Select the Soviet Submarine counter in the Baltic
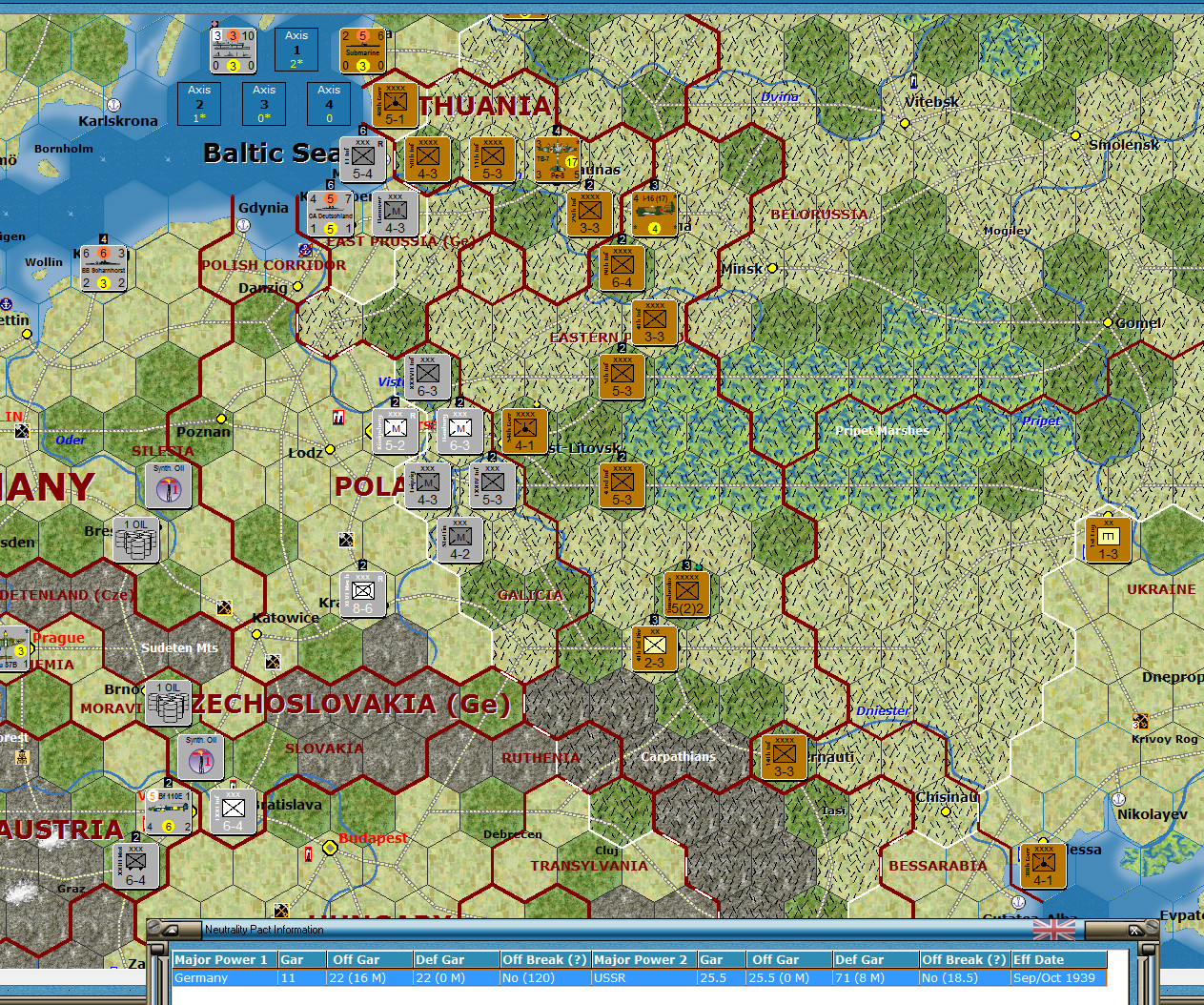This screenshot has width=1204, height=1005. [362, 51]
